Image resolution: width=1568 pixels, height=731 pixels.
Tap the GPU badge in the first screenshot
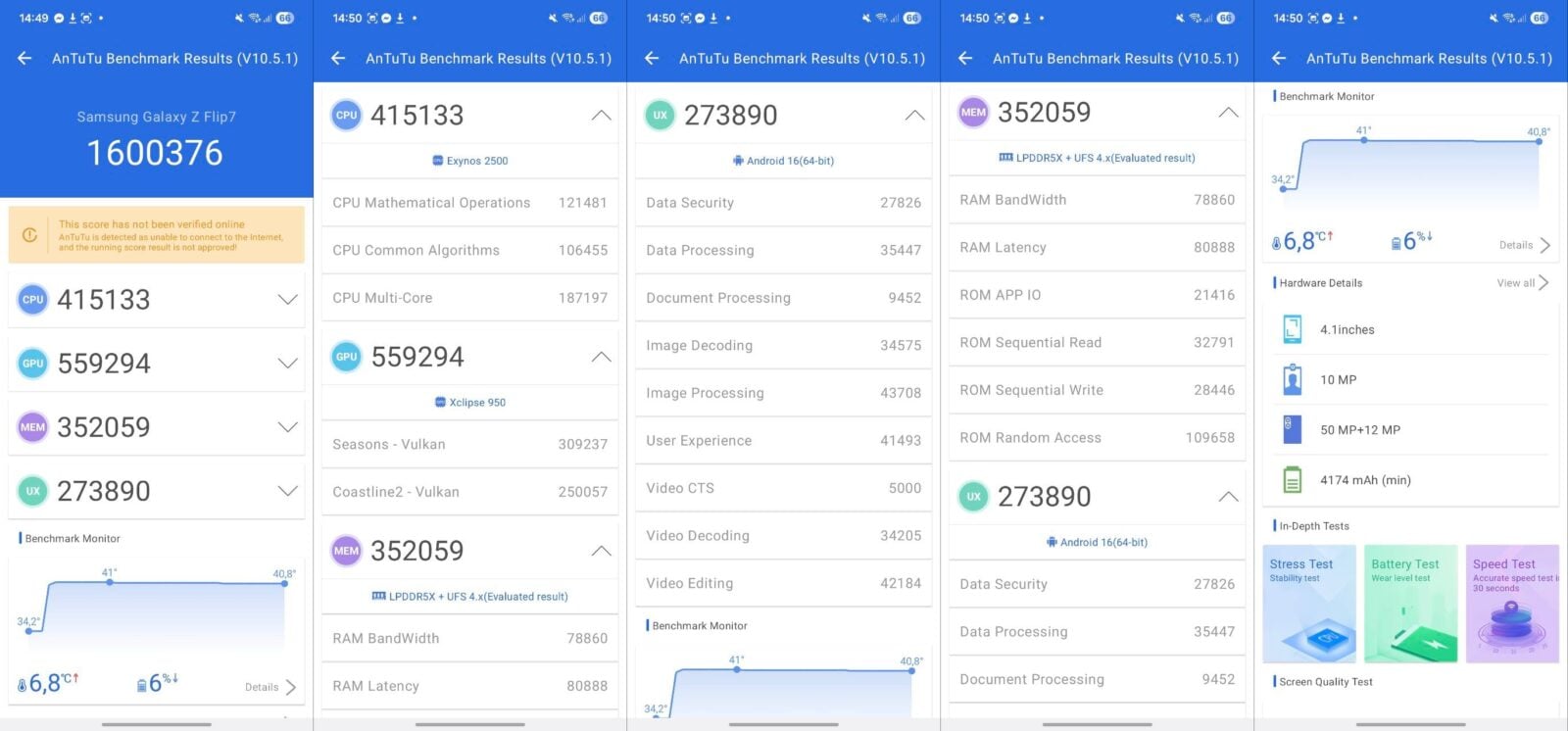(33, 364)
